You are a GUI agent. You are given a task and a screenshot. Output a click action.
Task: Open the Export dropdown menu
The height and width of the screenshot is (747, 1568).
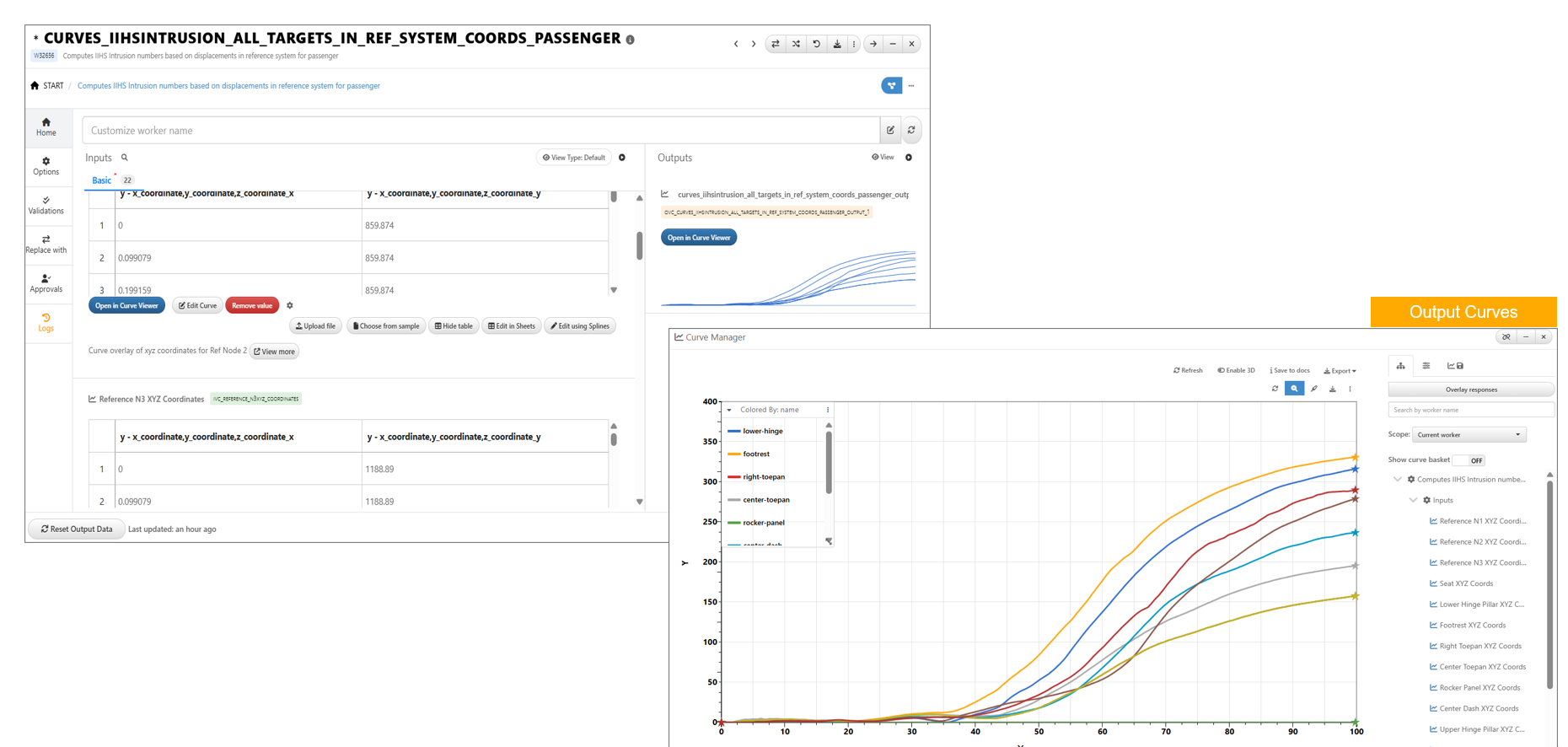pos(1340,370)
